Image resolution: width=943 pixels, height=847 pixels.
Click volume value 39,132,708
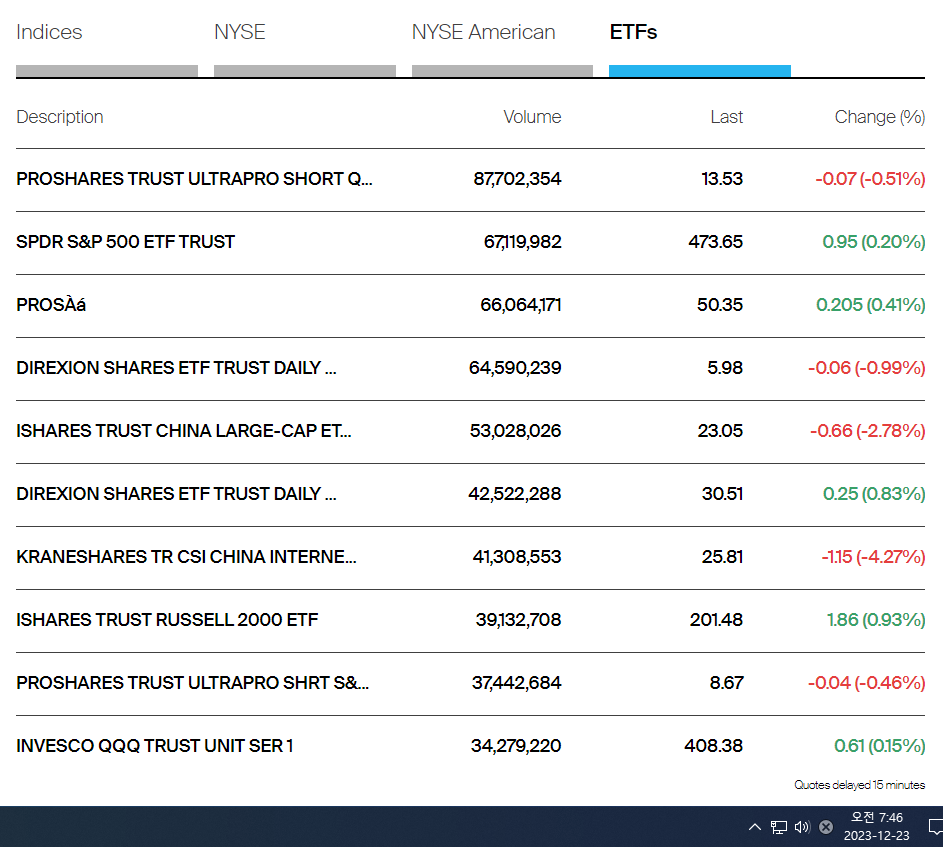[518, 620]
